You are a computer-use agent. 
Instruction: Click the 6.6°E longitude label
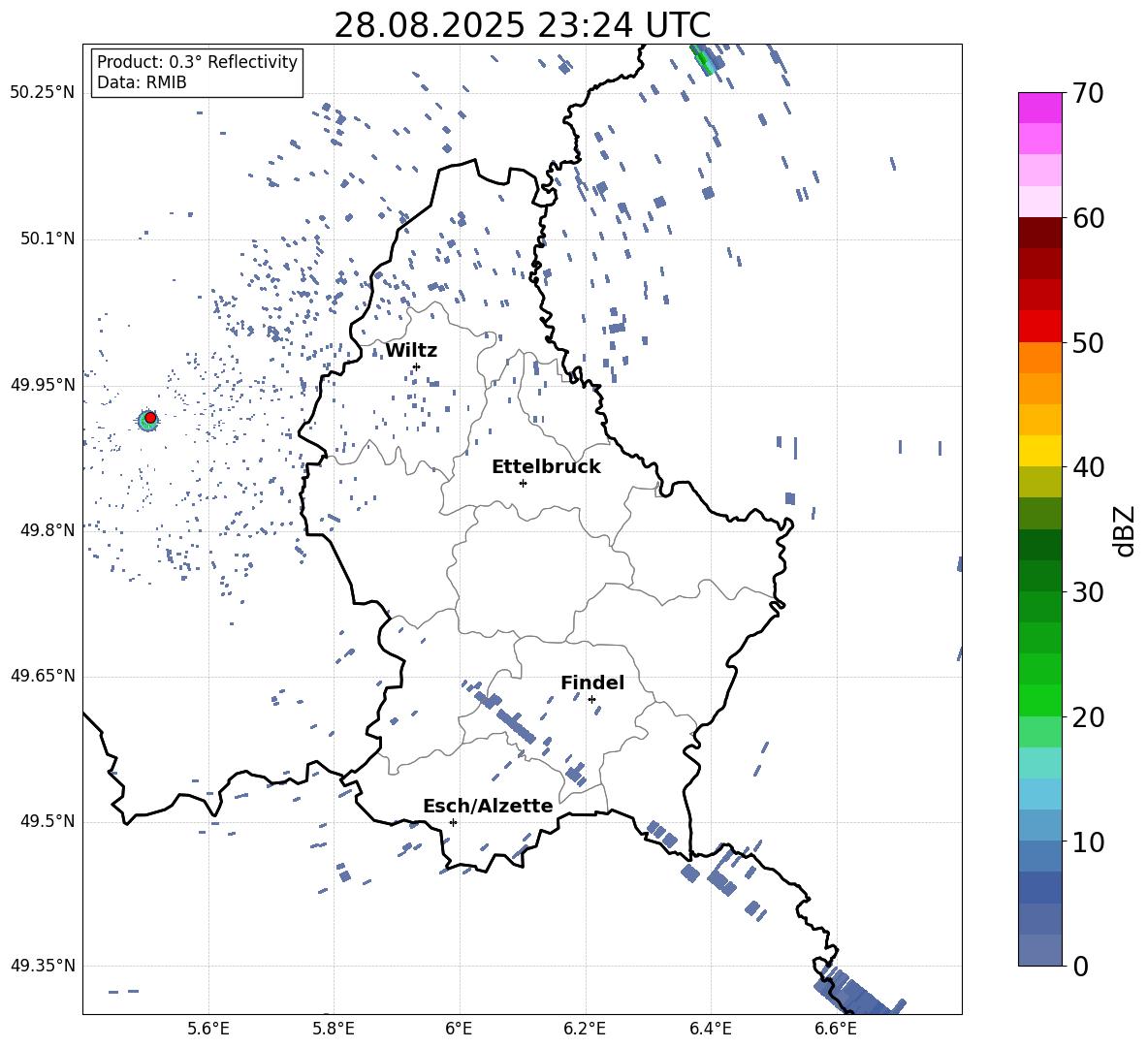(836, 1029)
